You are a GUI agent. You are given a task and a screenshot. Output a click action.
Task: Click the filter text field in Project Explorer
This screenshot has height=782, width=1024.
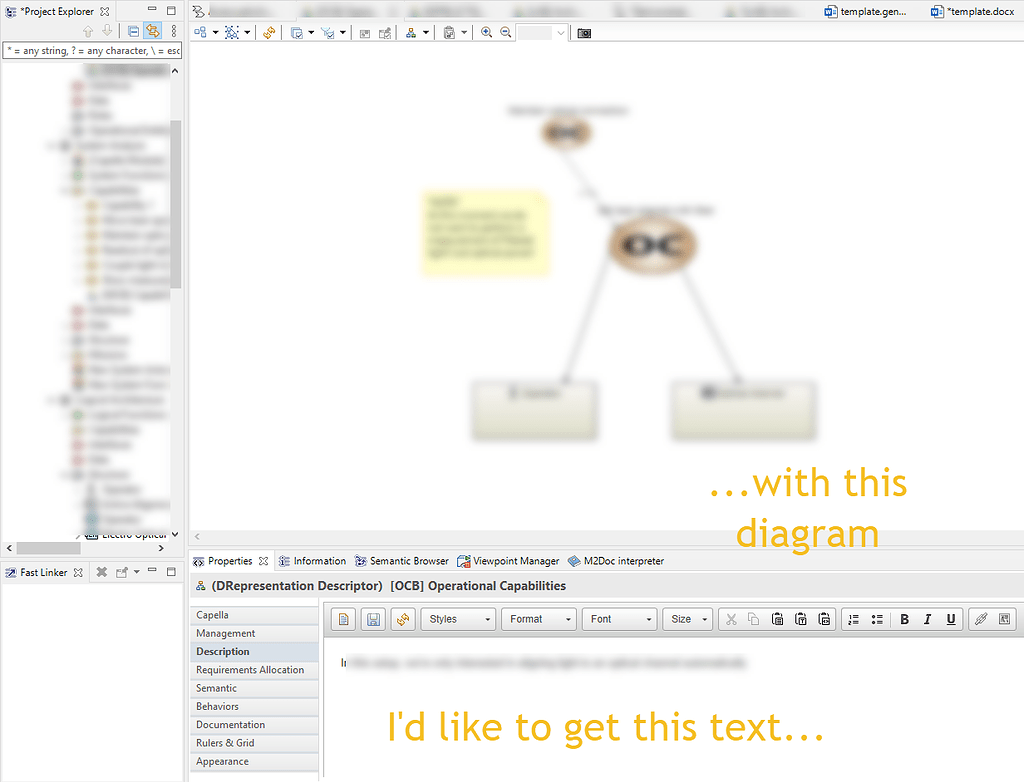click(x=92, y=50)
